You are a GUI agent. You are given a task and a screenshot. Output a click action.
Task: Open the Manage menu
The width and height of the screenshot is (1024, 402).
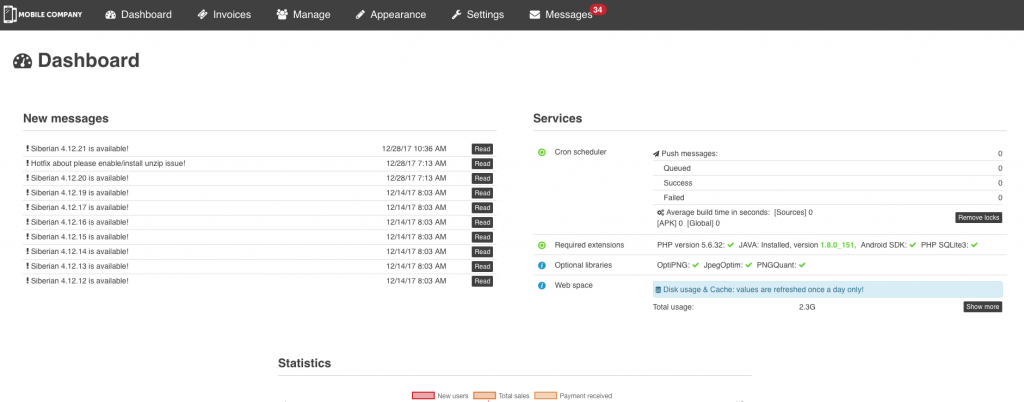297,15
